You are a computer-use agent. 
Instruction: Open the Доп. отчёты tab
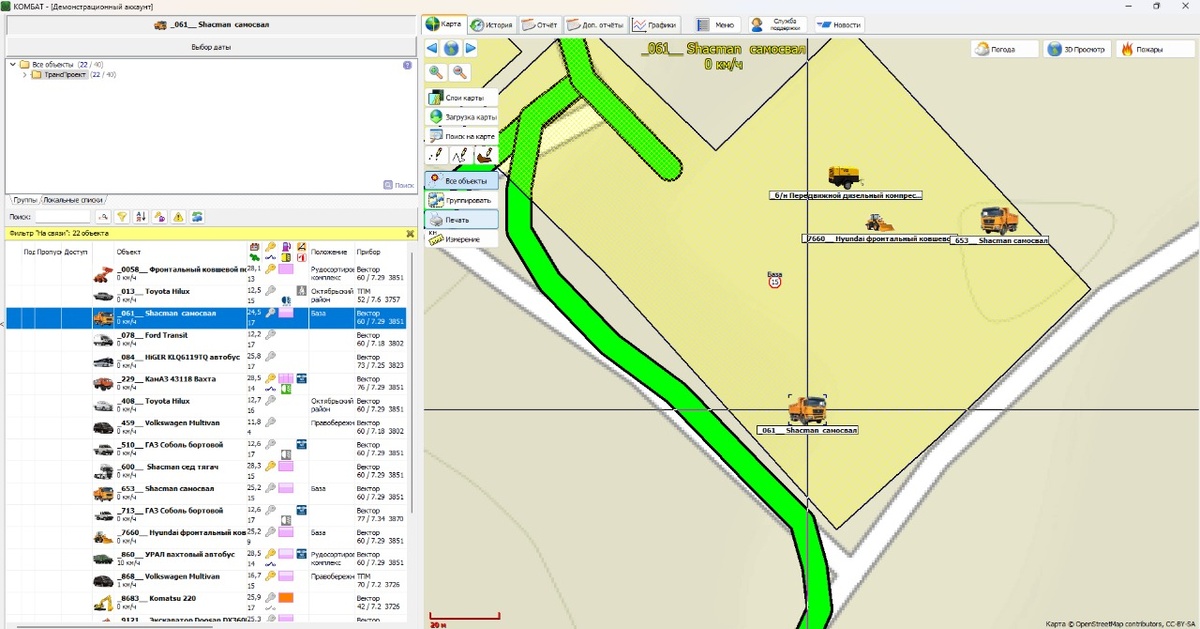click(x=595, y=24)
